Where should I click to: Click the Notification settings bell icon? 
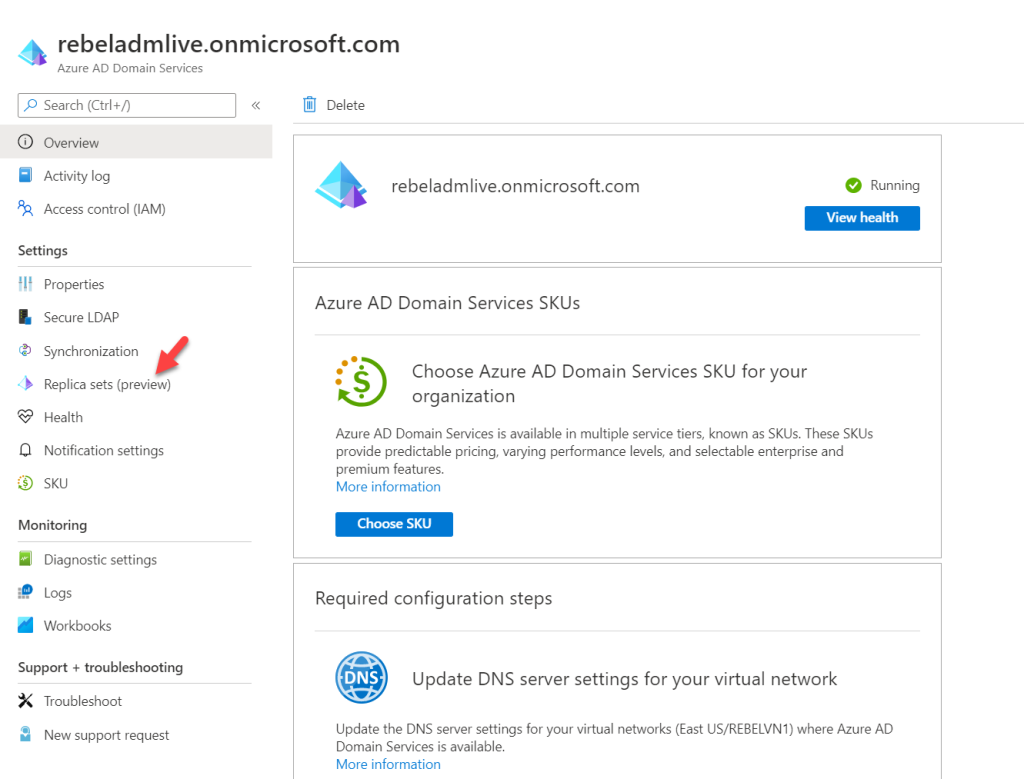point(25,450)
